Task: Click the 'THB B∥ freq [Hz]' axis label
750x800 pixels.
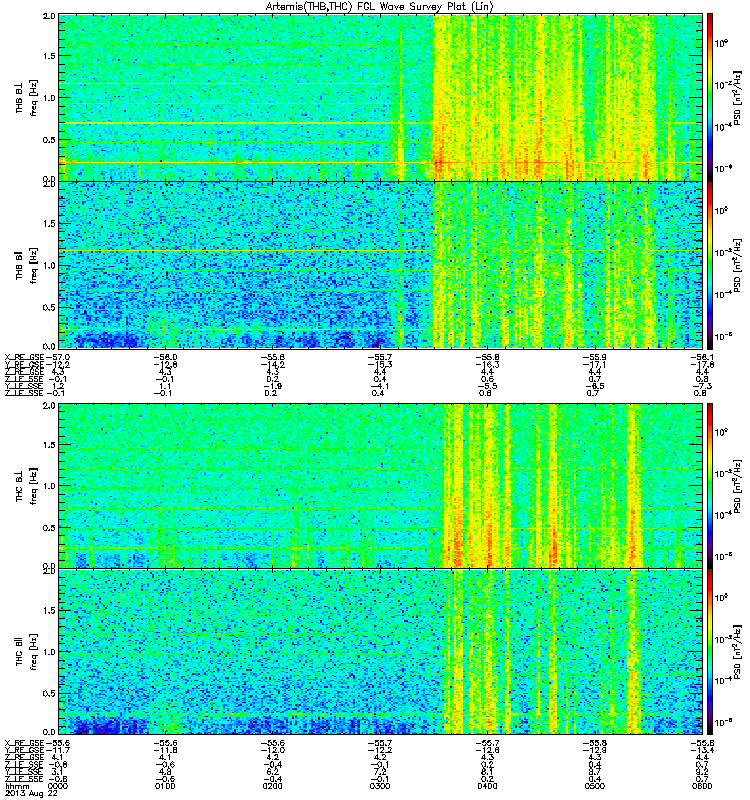Action: 26,265
